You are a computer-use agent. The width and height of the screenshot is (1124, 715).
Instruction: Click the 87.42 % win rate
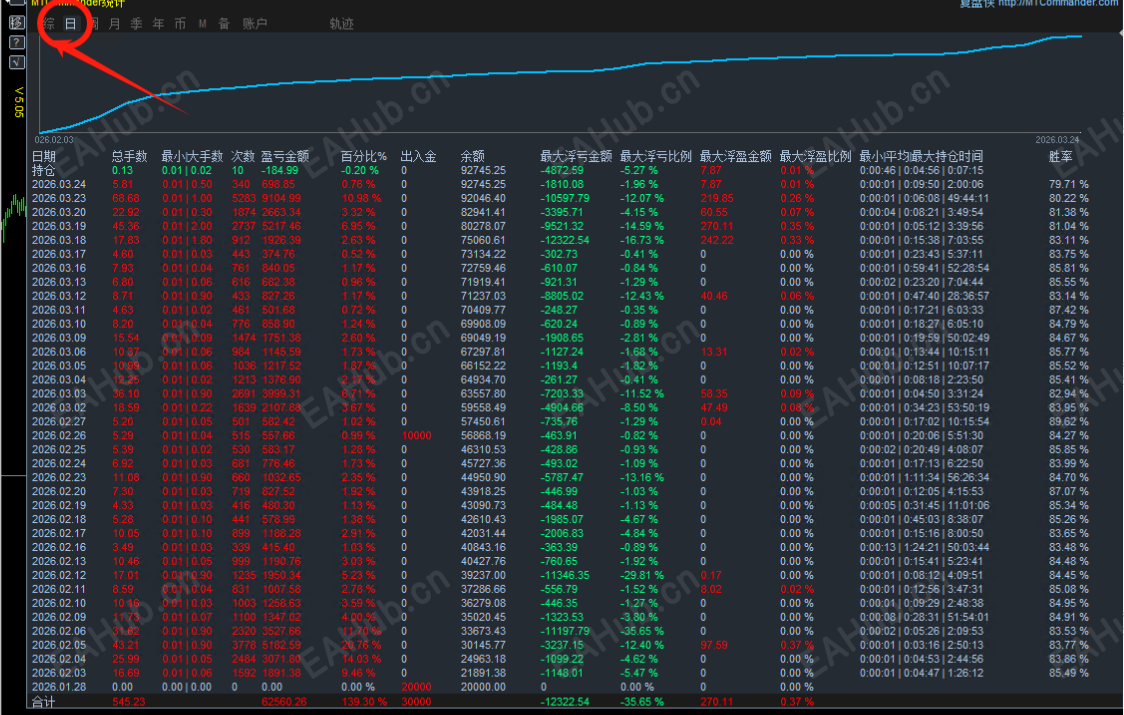click(x=1069, y=310)
